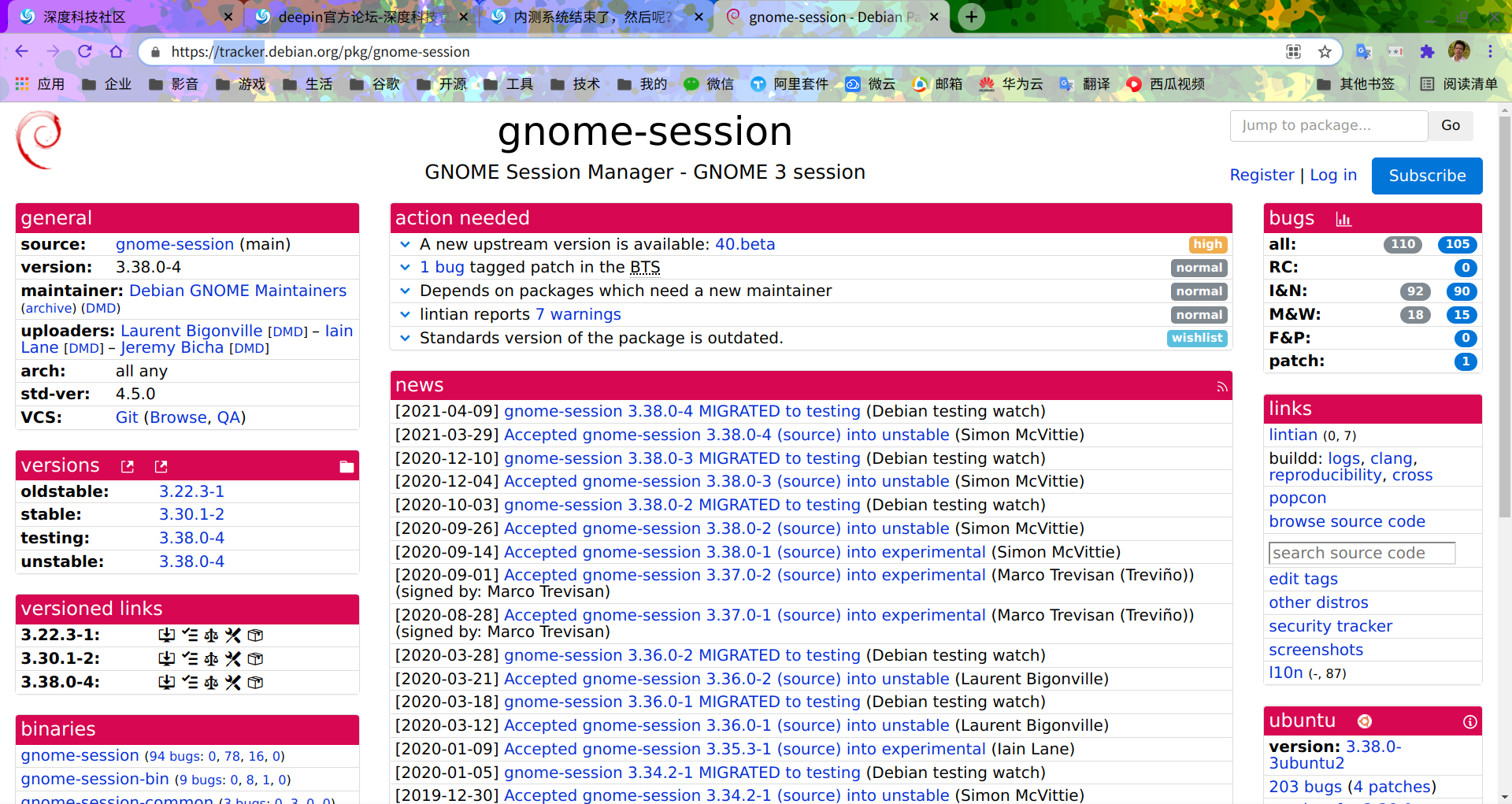Viewport: 1512px width, 804px height.
Task: Open the security tracker link
Action: (x=1331, y=626)
